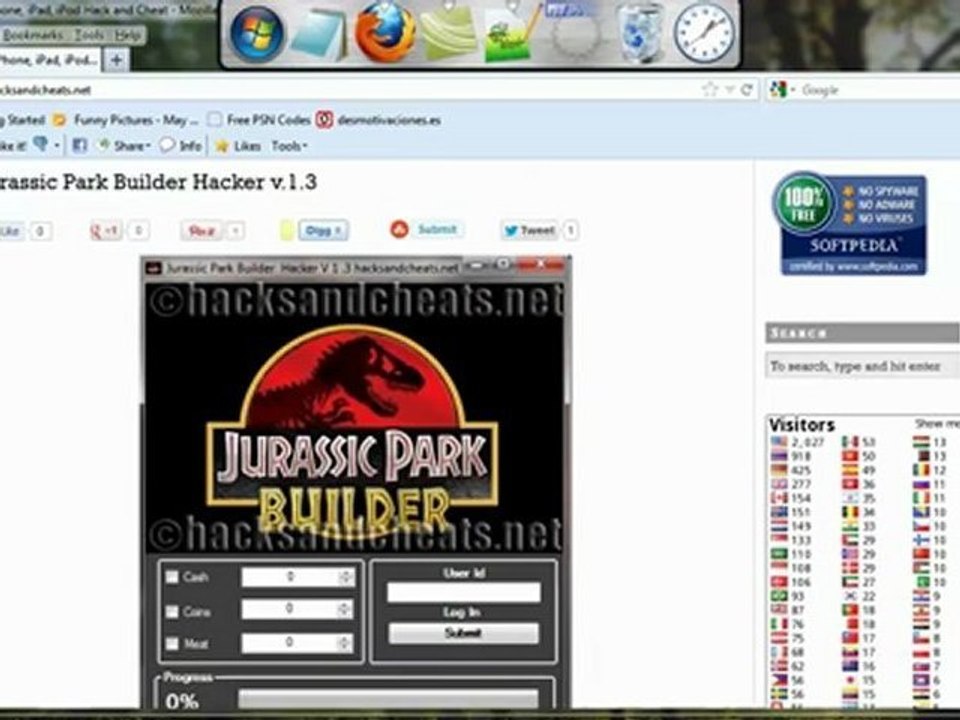Click the Jurassic Park Builder logo image
Screen dimensions: 960x720
(353, 434)
